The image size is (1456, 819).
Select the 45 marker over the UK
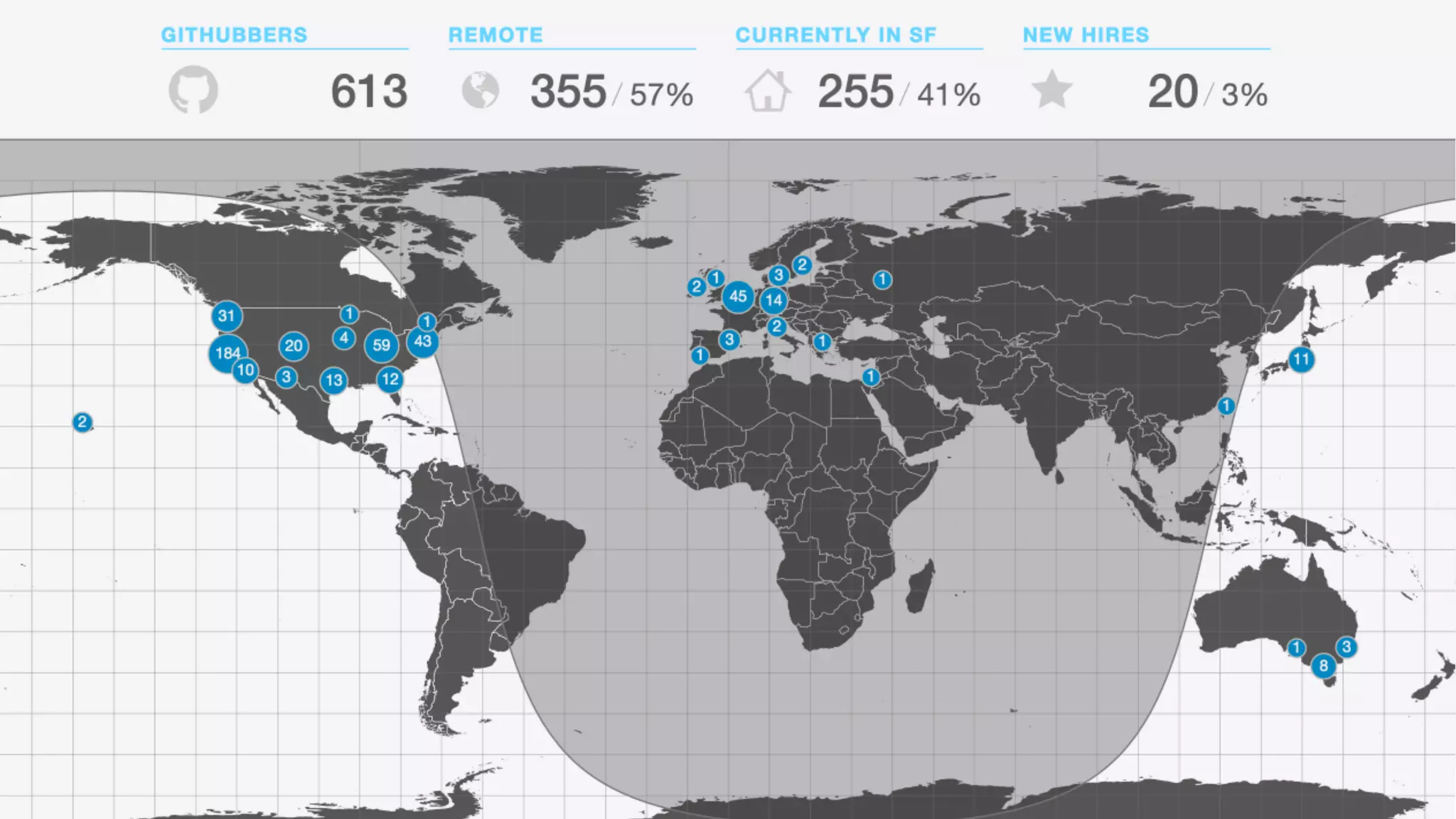pyautogui.click(x=738, y=296)
